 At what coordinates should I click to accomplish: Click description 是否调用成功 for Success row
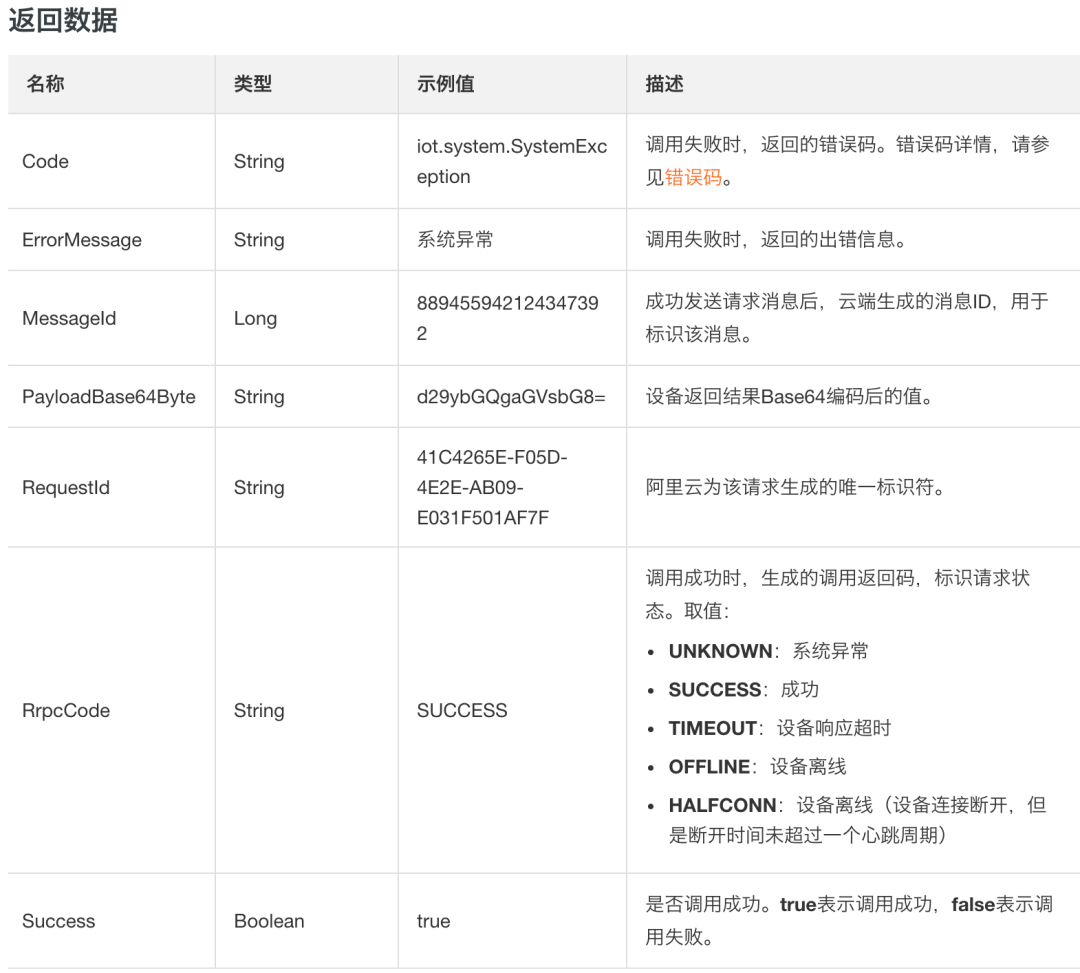pos(849,921)
